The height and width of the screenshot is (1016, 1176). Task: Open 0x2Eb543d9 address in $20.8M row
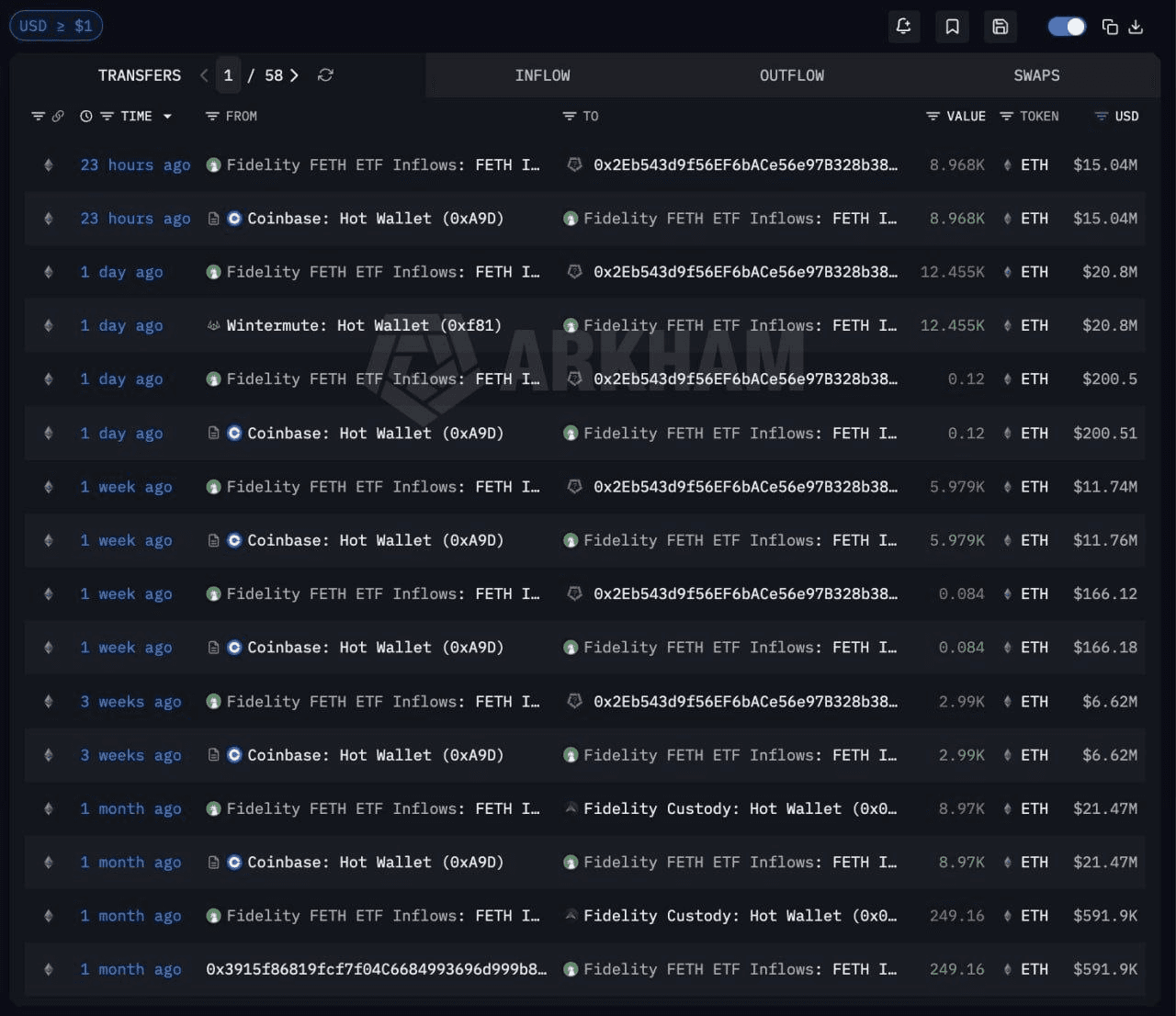pos(745,272)
